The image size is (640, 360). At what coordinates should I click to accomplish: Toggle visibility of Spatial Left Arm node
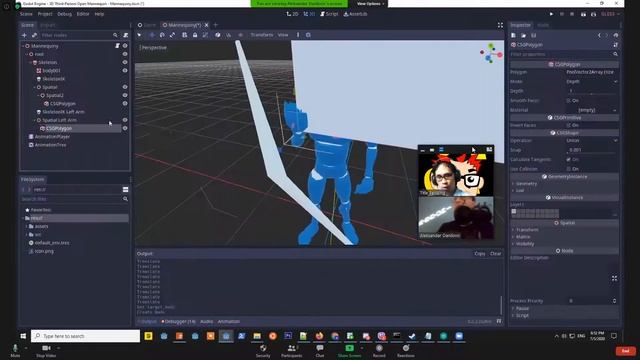(125, 120)
